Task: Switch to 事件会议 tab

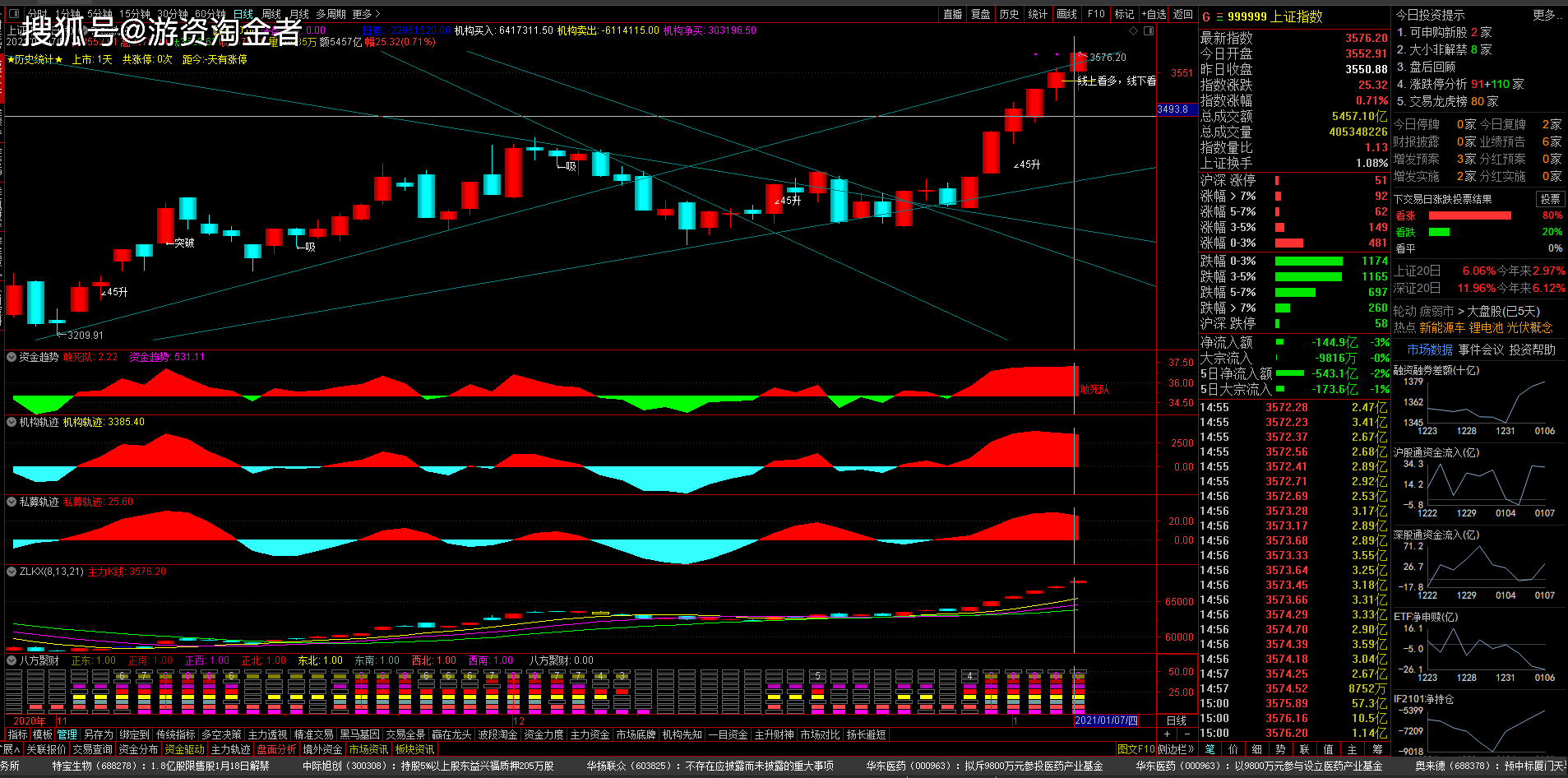Action: tap(1481, 350)
